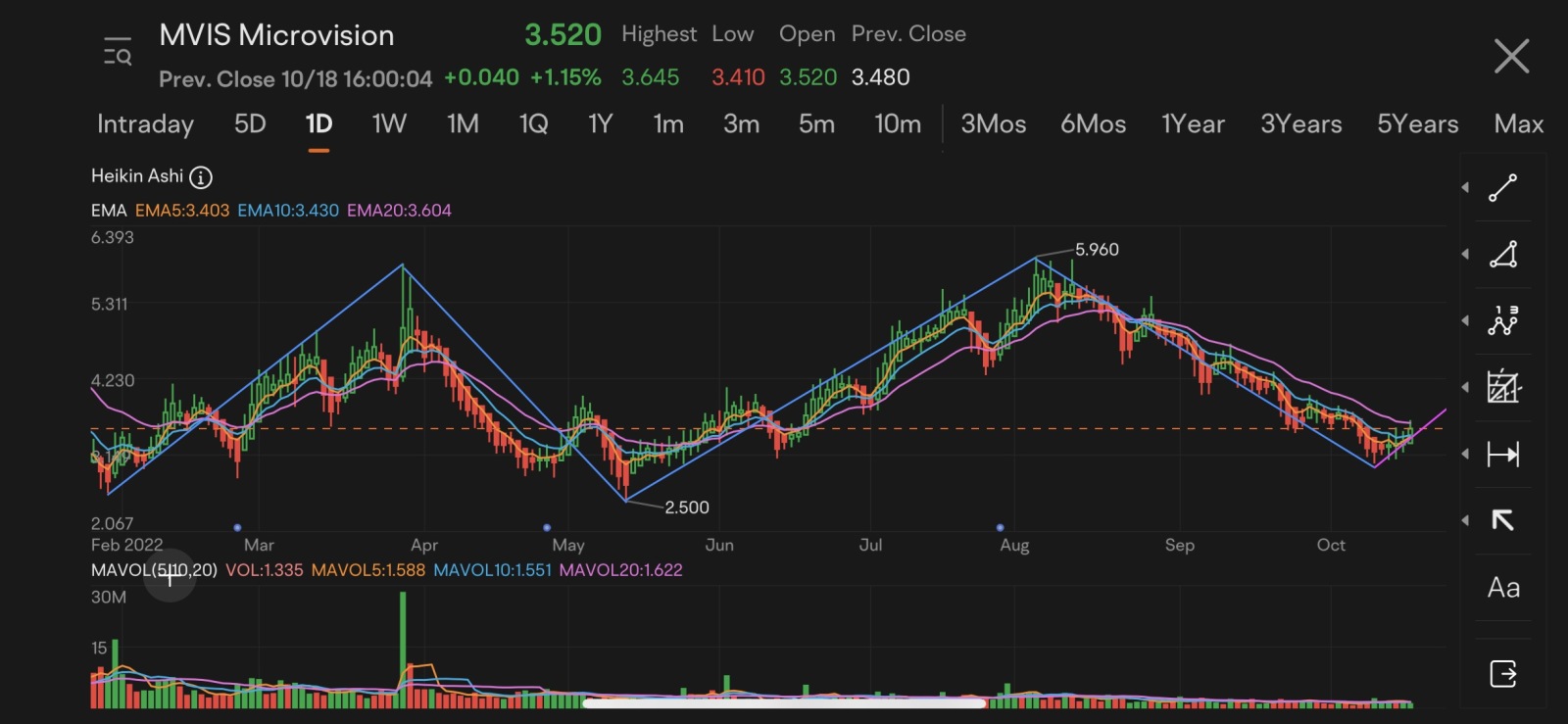Select the 1Y timeframe tab

(x=600, y=123)
